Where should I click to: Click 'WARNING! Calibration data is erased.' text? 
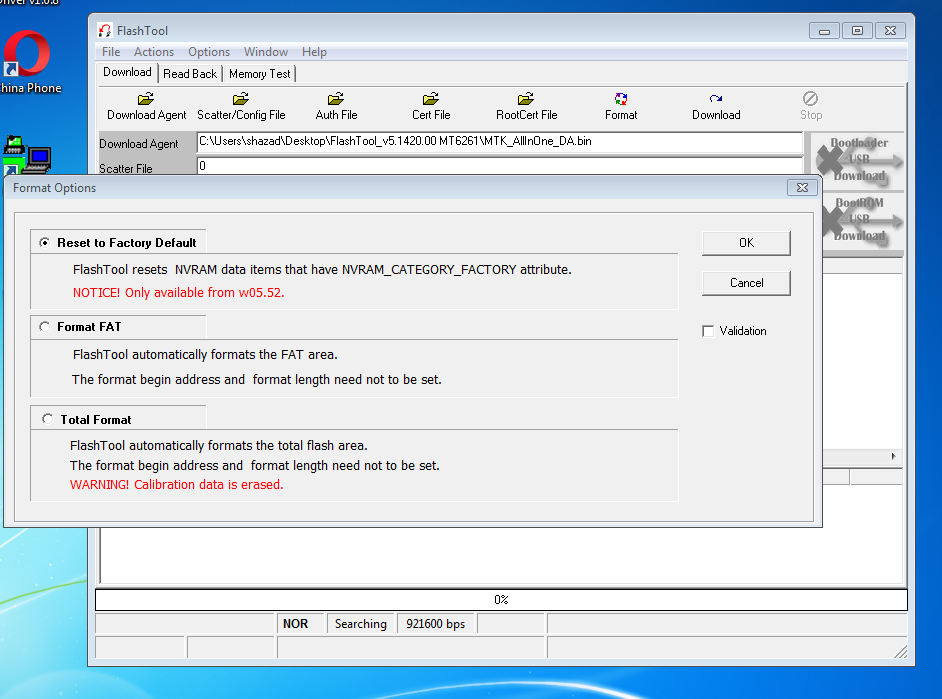pyautogui.click(x=177, y=485)
